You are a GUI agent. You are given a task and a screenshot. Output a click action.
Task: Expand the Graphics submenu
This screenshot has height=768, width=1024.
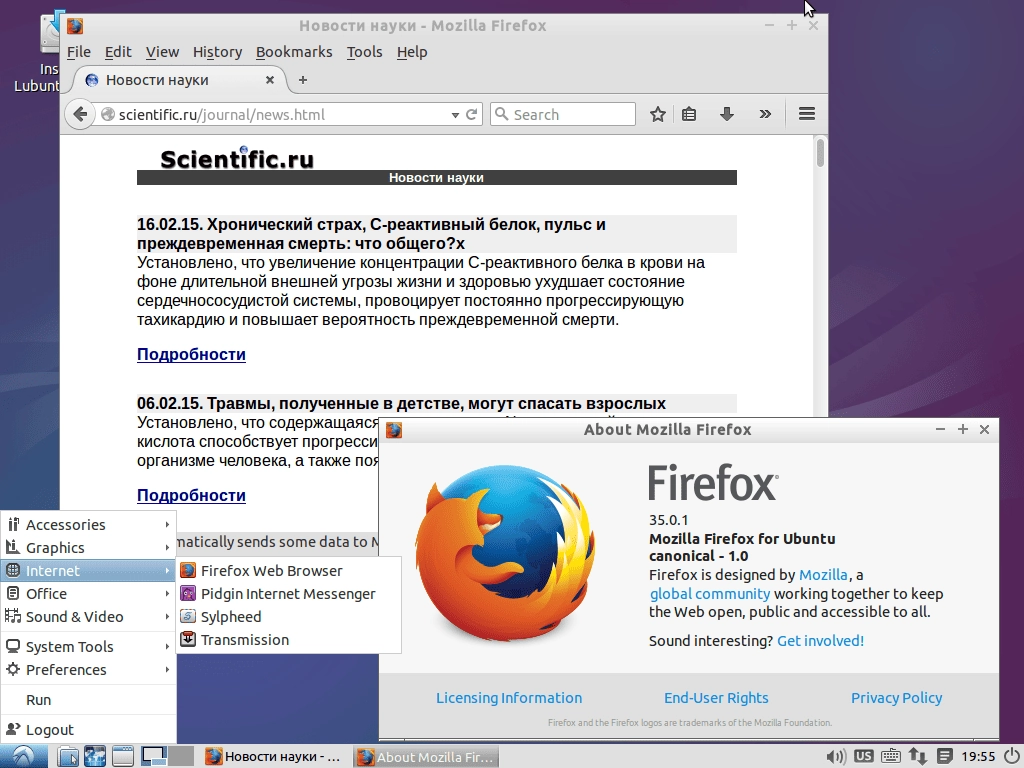coord(89,547)
